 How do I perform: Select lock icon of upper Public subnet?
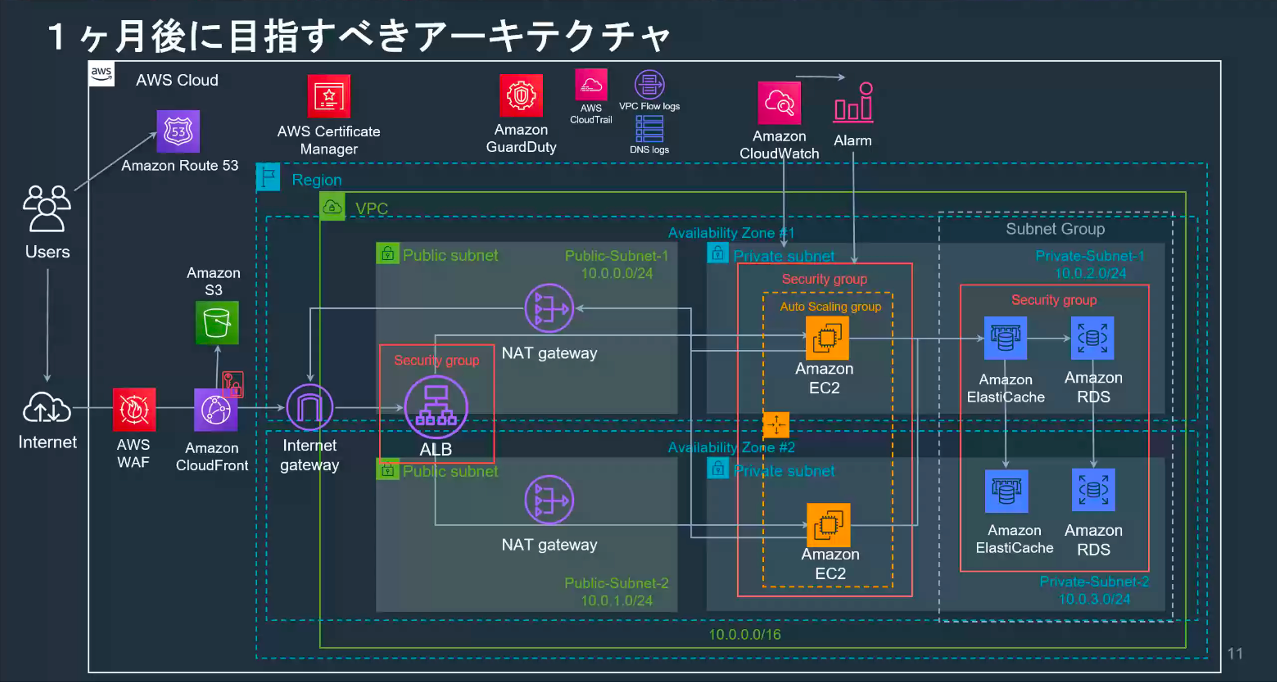pos(387,254)
